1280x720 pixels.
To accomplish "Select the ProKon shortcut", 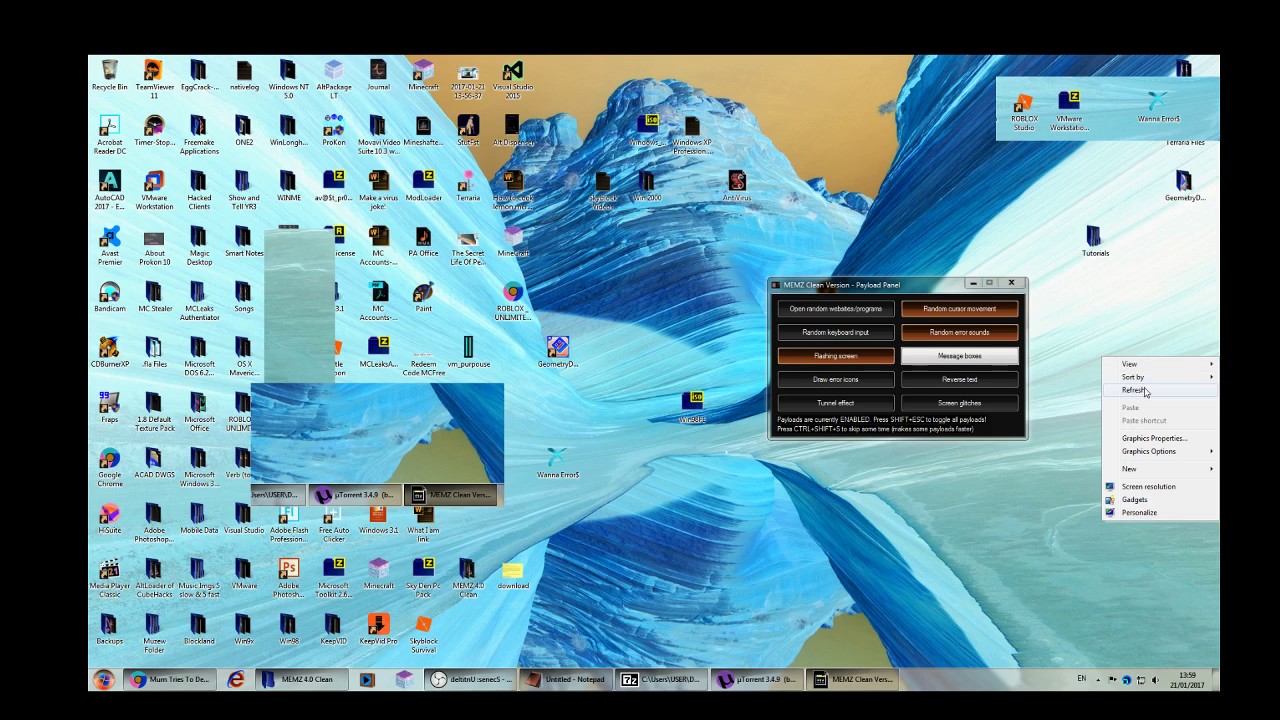I will 333,131.
